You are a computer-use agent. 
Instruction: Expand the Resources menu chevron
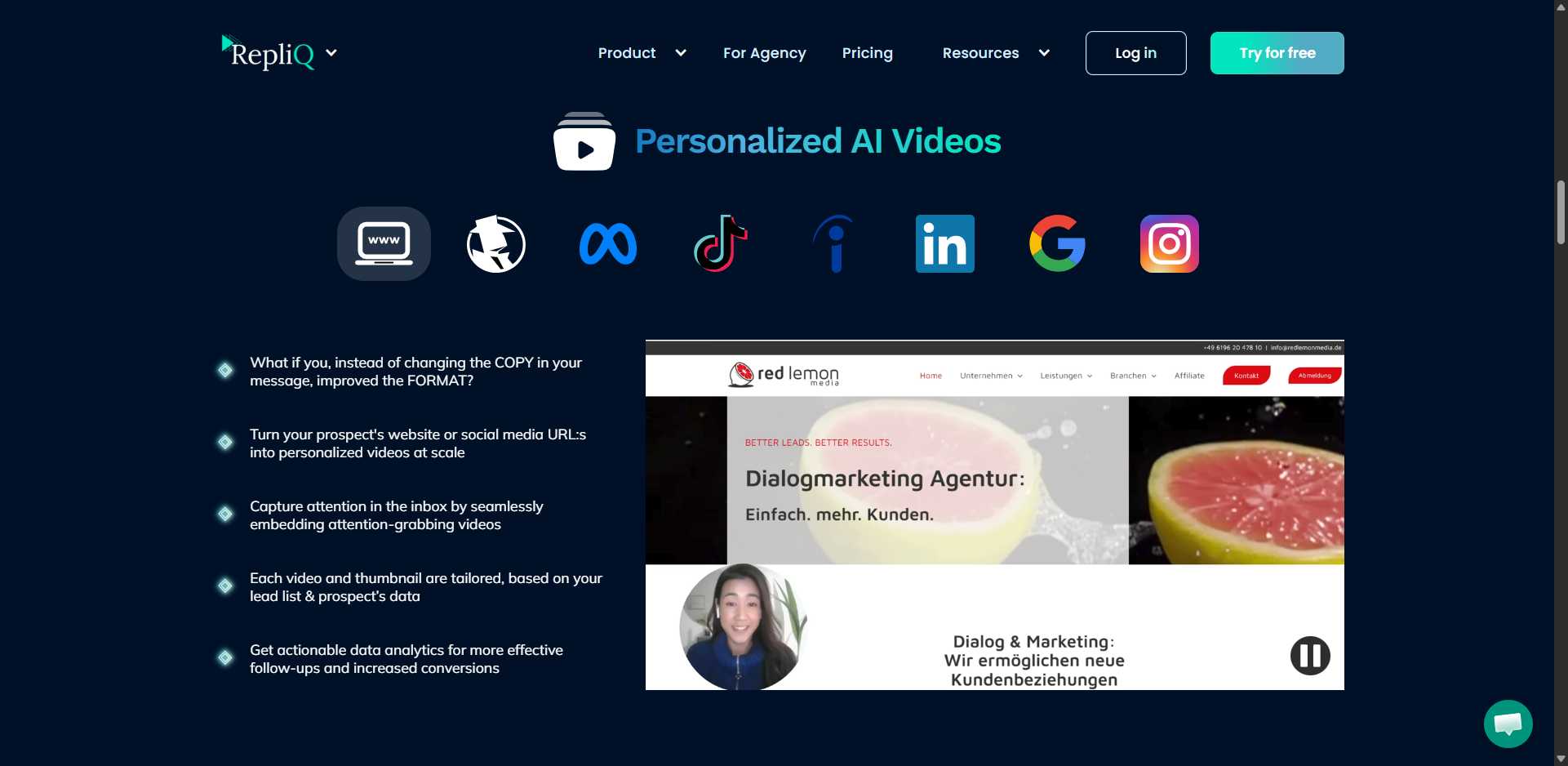1044,53
